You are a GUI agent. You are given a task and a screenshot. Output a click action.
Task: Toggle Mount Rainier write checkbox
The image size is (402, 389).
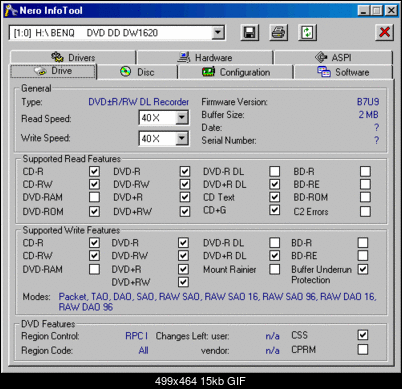click(x=275, y=269)
